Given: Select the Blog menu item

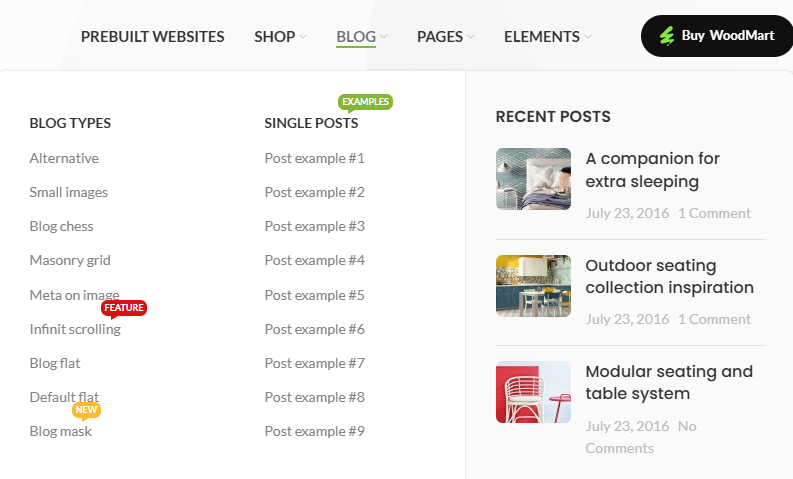Looking at the screenshot, I should coord(357,37).
